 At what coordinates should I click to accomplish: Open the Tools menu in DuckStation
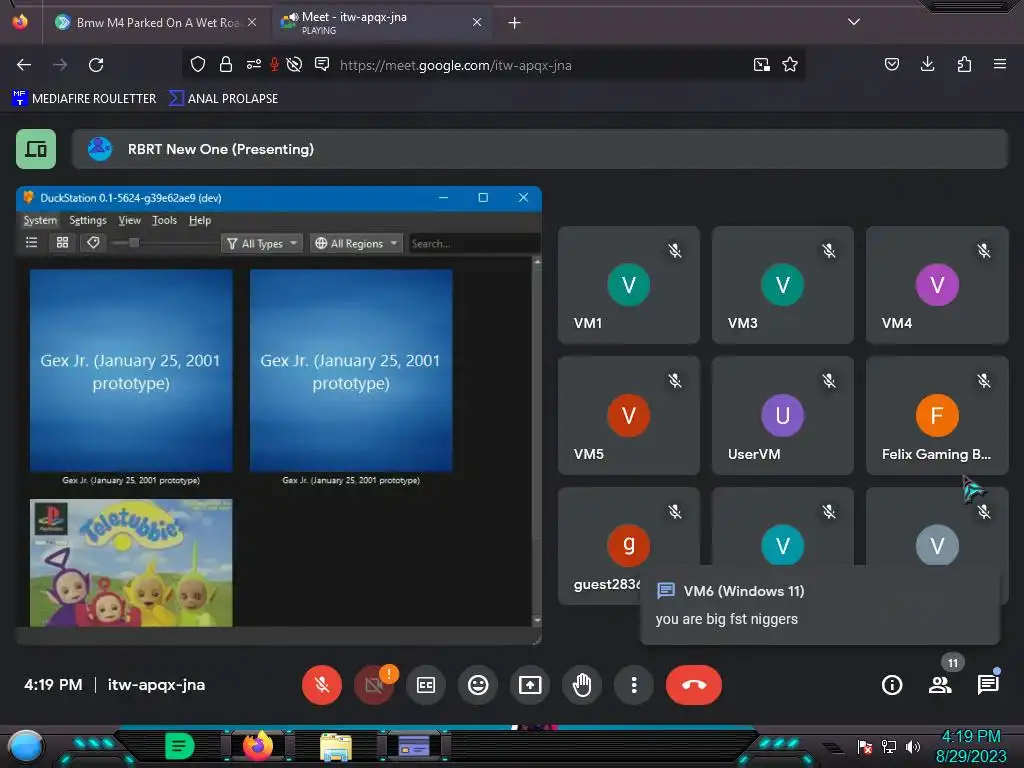click(165, 221)
